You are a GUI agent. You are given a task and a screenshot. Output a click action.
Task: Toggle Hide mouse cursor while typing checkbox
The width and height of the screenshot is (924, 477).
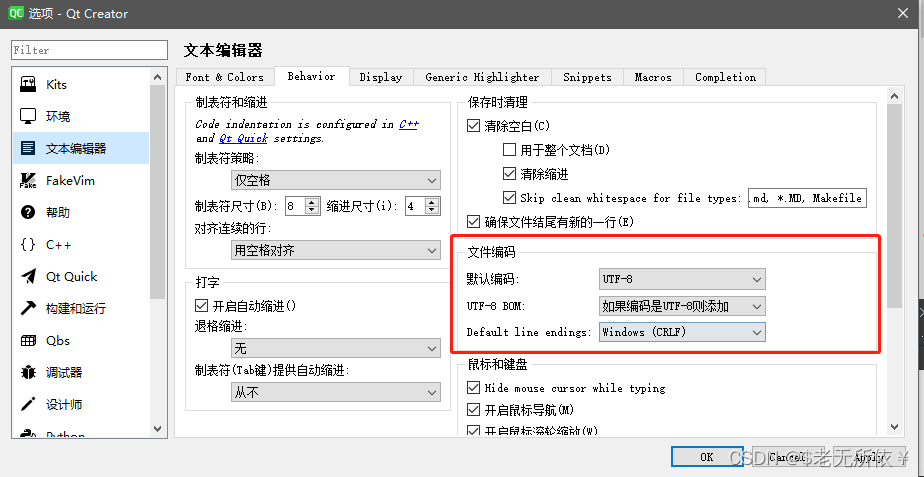point(473,388)
